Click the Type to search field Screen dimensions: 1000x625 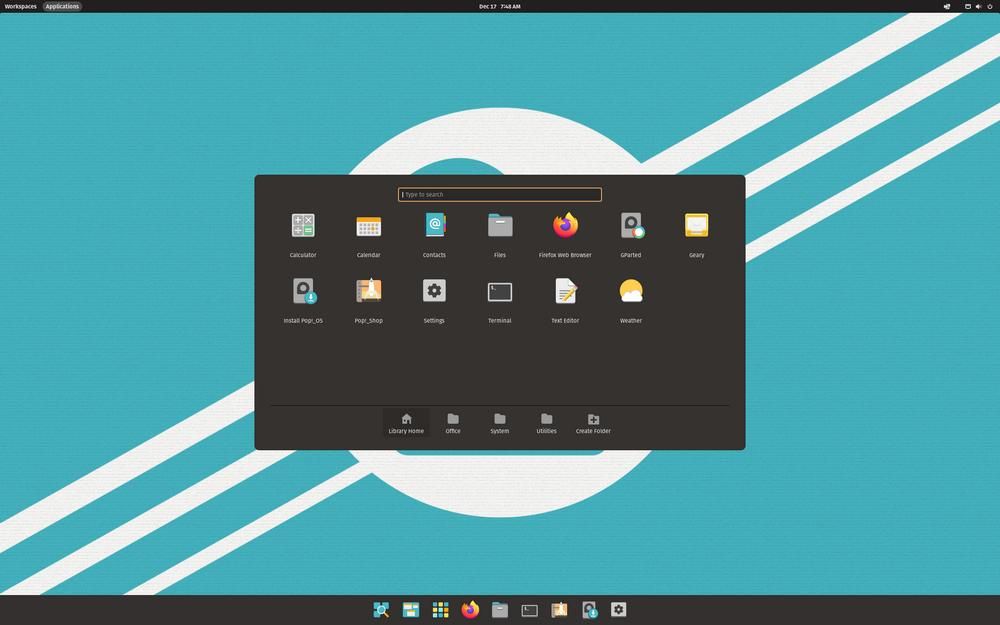[x=499, y=194]
